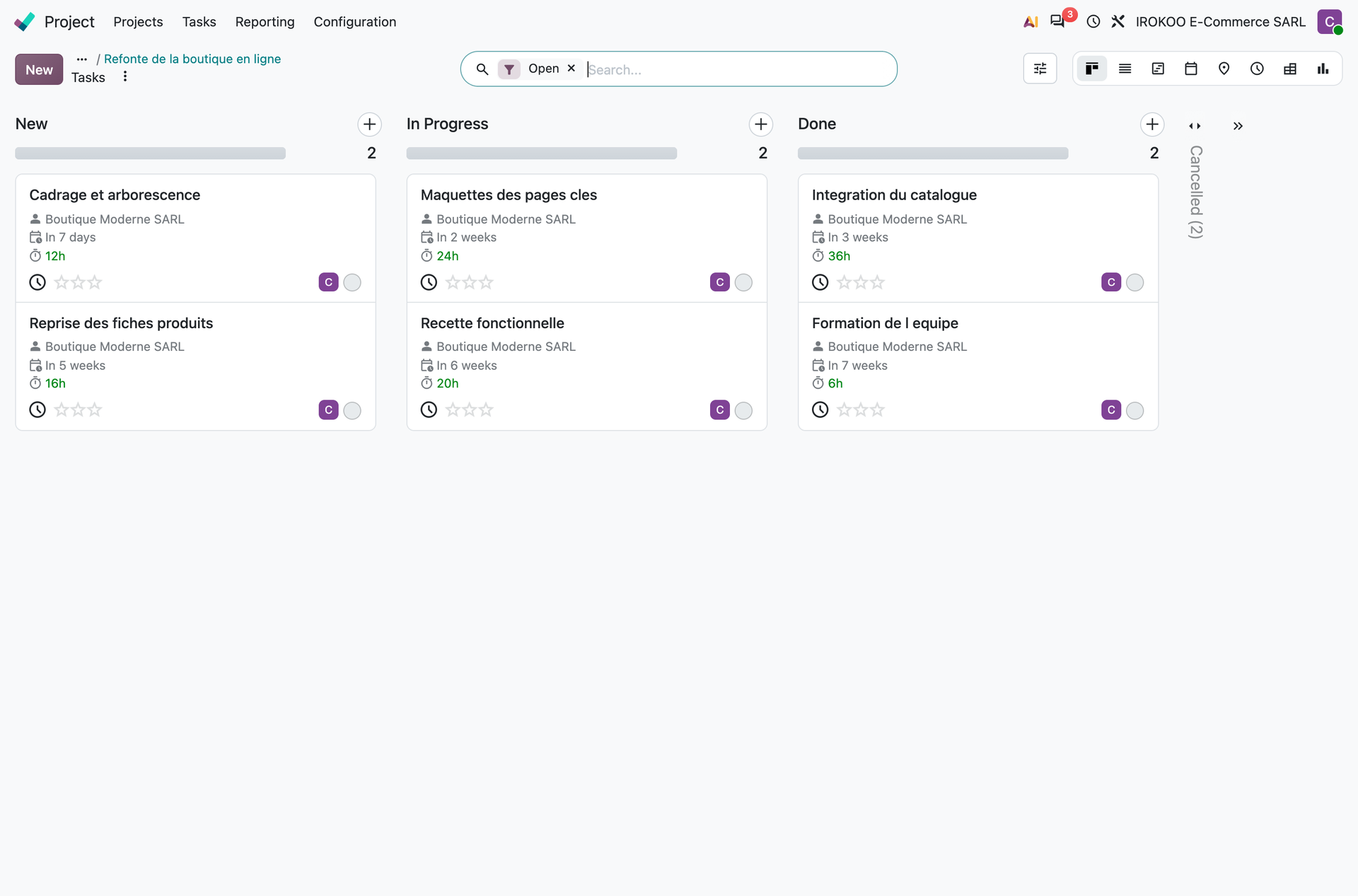Open the Graph view

click(x=1323, y=69)
